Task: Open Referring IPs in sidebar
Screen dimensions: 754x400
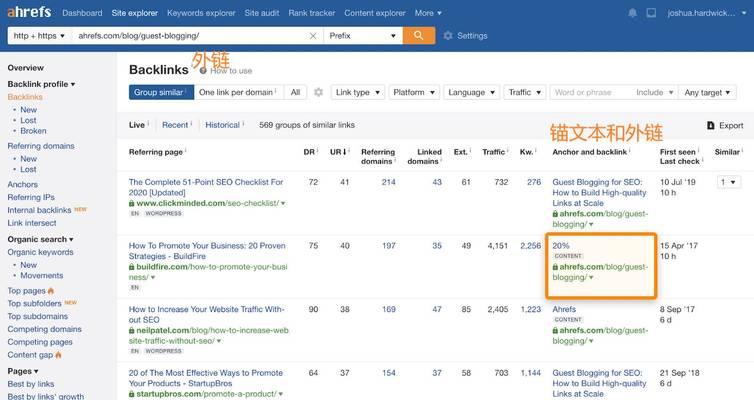Action: (x=31, y=197)
